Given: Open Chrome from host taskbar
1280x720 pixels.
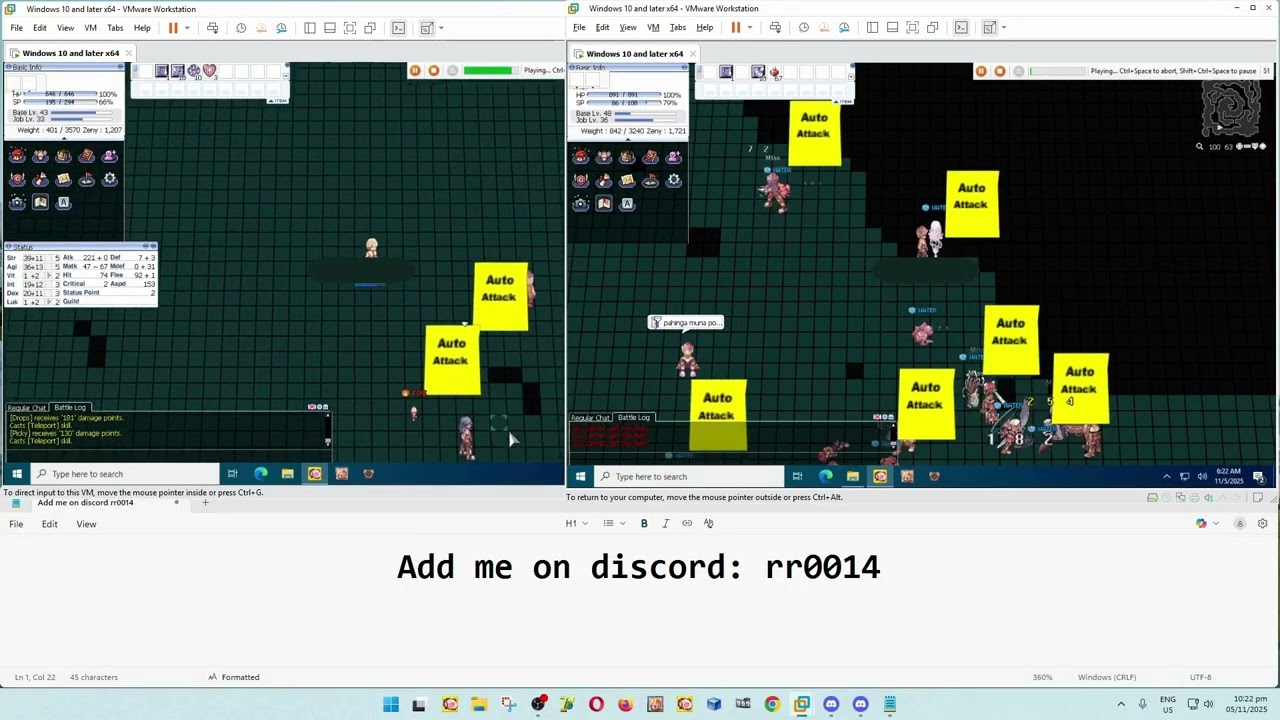Looking at the screenshot, I should coord(772,705).
